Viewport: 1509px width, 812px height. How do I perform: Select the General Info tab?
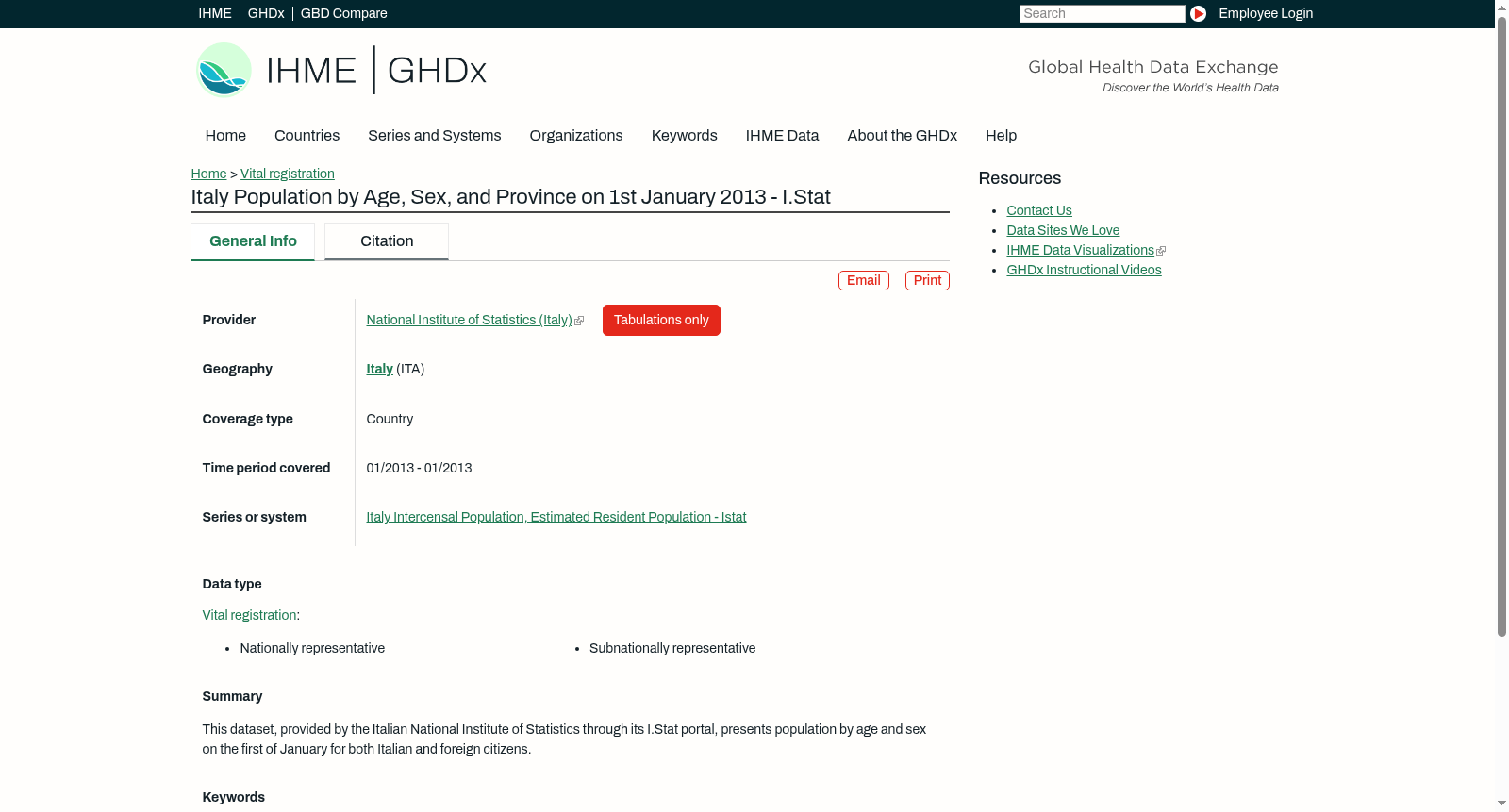tap(253, 241)
